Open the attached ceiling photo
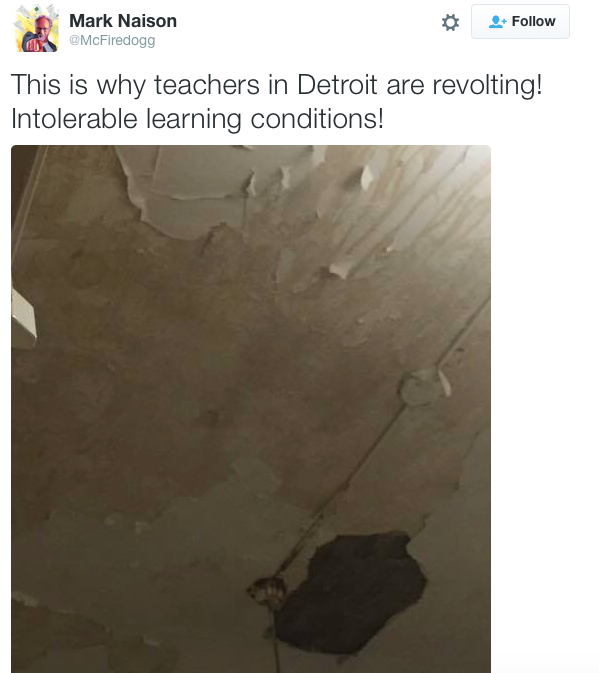Viewport: 599px width, 673px height. coord(251,409)
